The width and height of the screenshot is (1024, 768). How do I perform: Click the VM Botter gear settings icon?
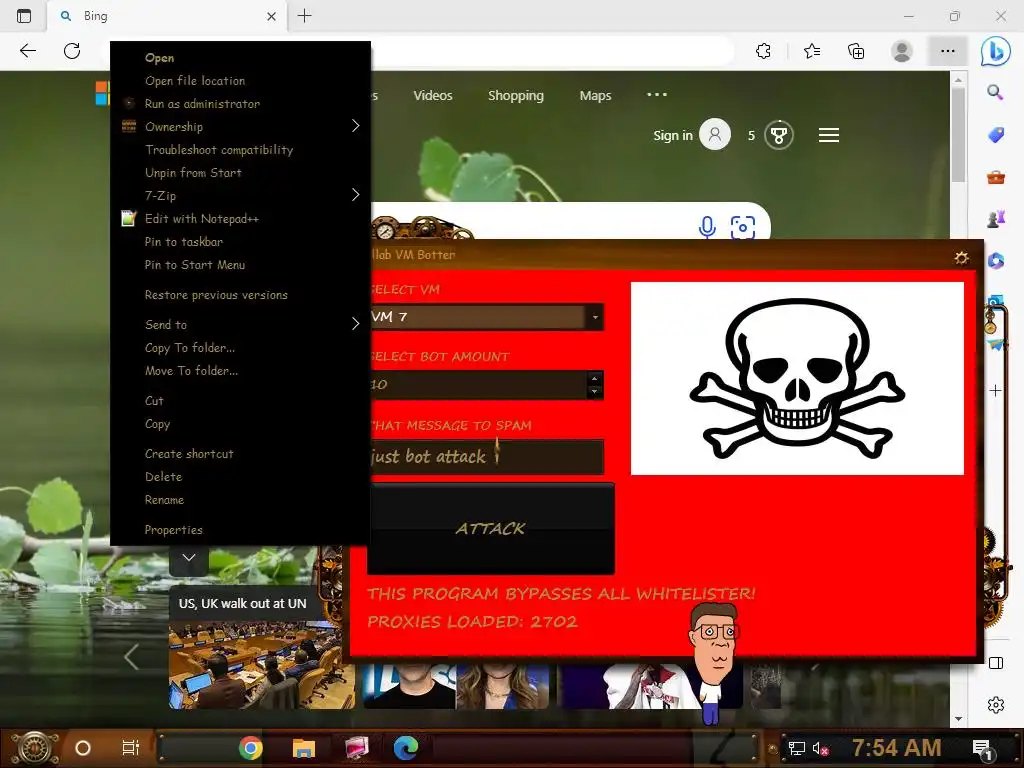tap(961, 257)
